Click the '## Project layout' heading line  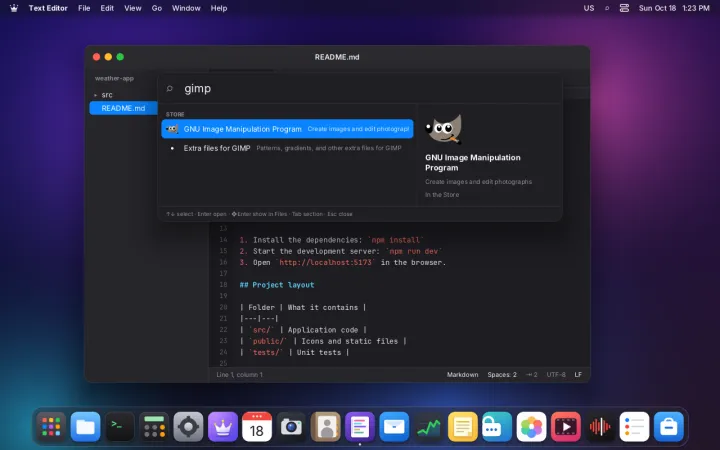click(x=277, y=285)
